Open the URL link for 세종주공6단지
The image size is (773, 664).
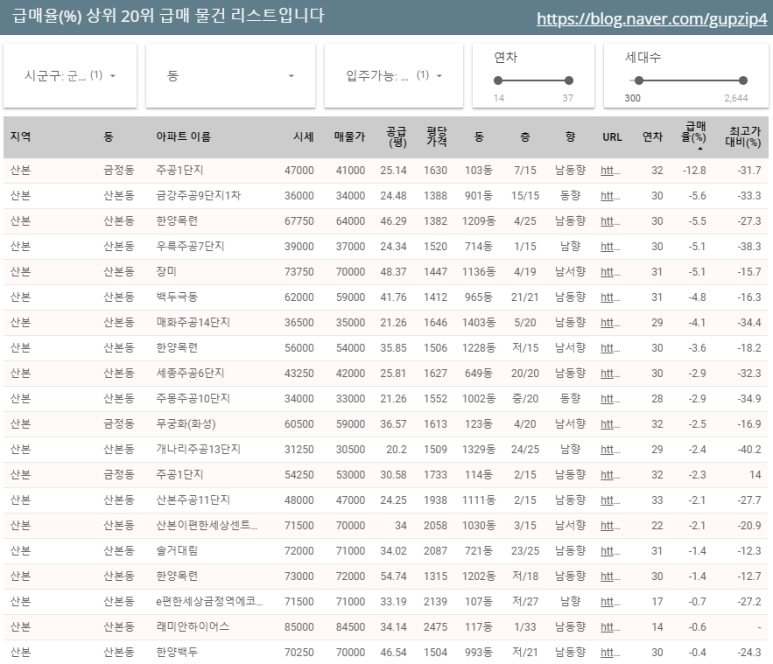click(x=610, y=373)
